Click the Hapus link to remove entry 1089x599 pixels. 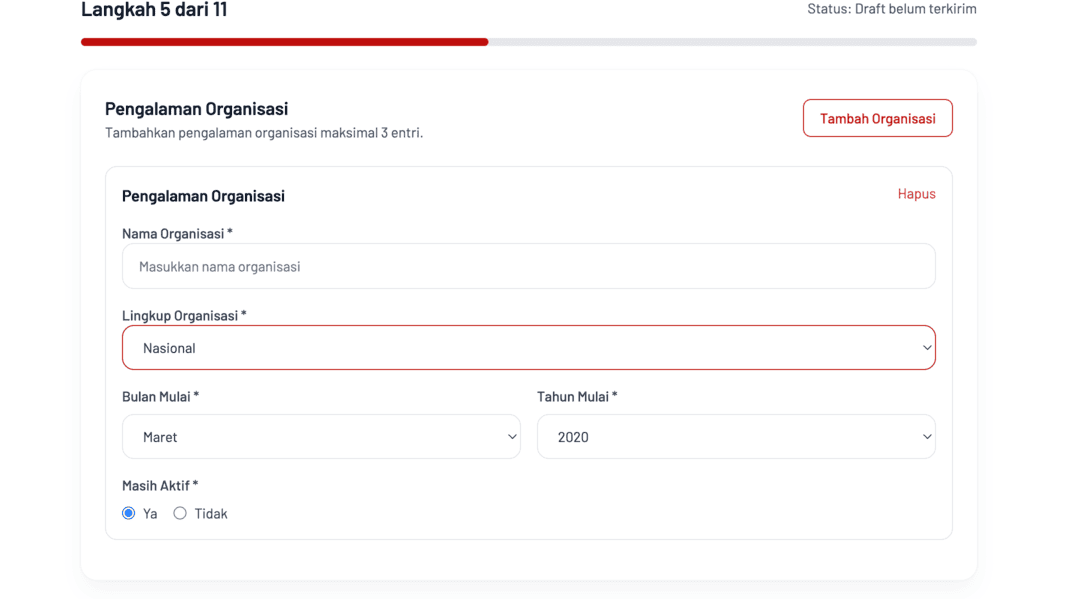pos(916,194)
